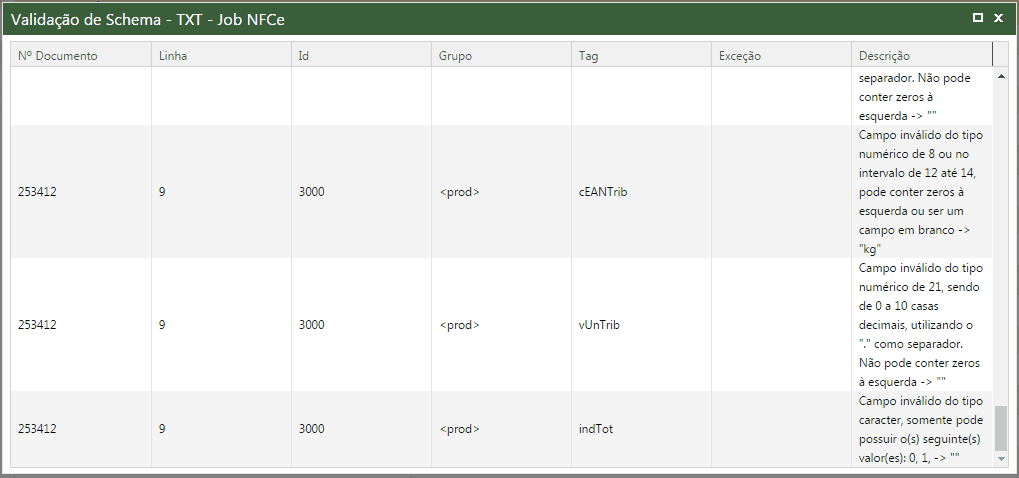Click the Descrição column header
Screen dimensions: 1019x478
point(884,56)
